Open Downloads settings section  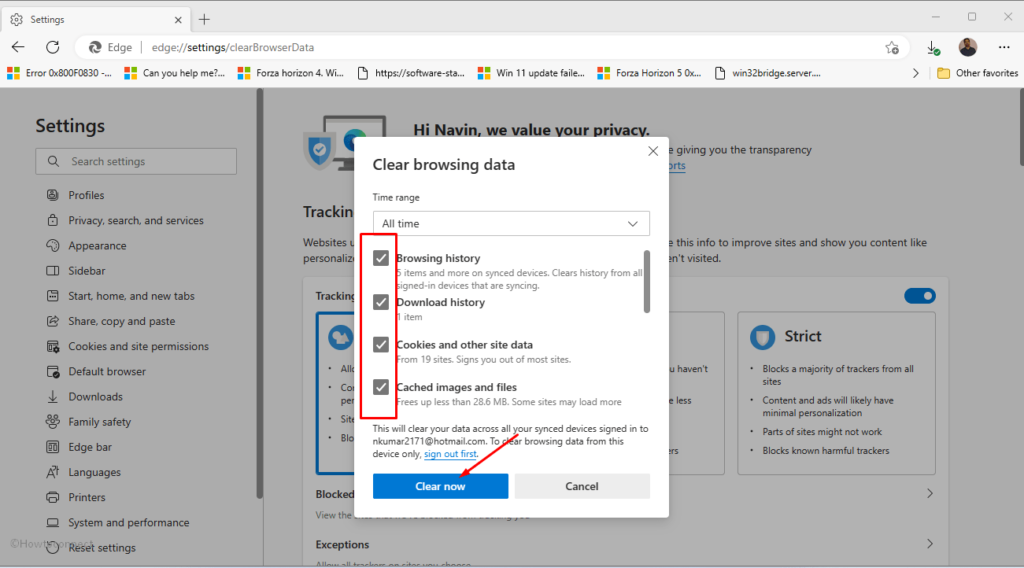pyautogui.click(x=95, y=397)
